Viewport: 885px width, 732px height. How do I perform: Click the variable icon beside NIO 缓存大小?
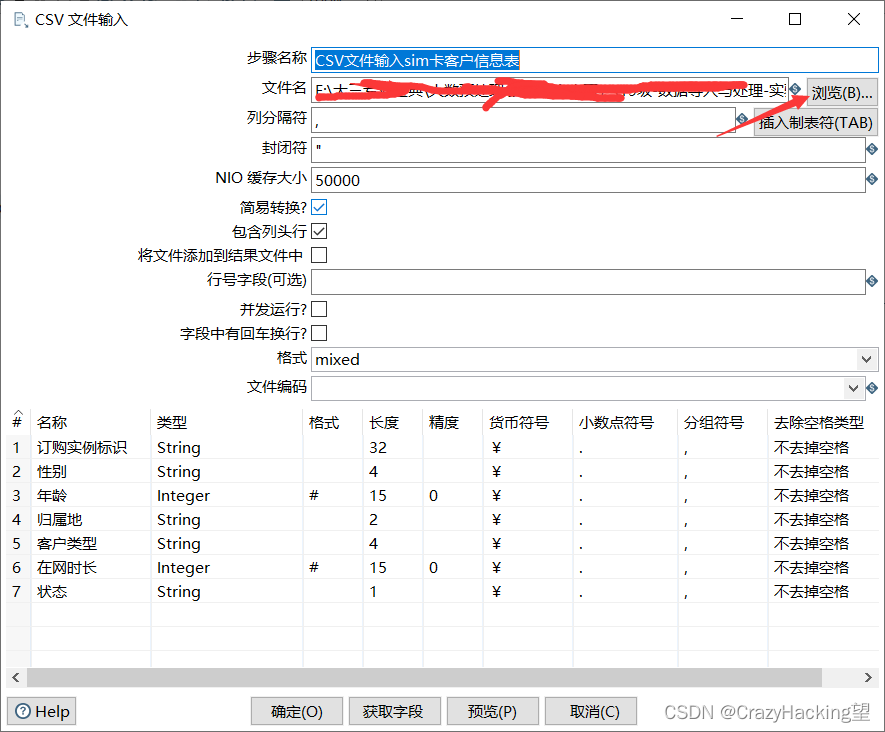[x=872, y=179]
